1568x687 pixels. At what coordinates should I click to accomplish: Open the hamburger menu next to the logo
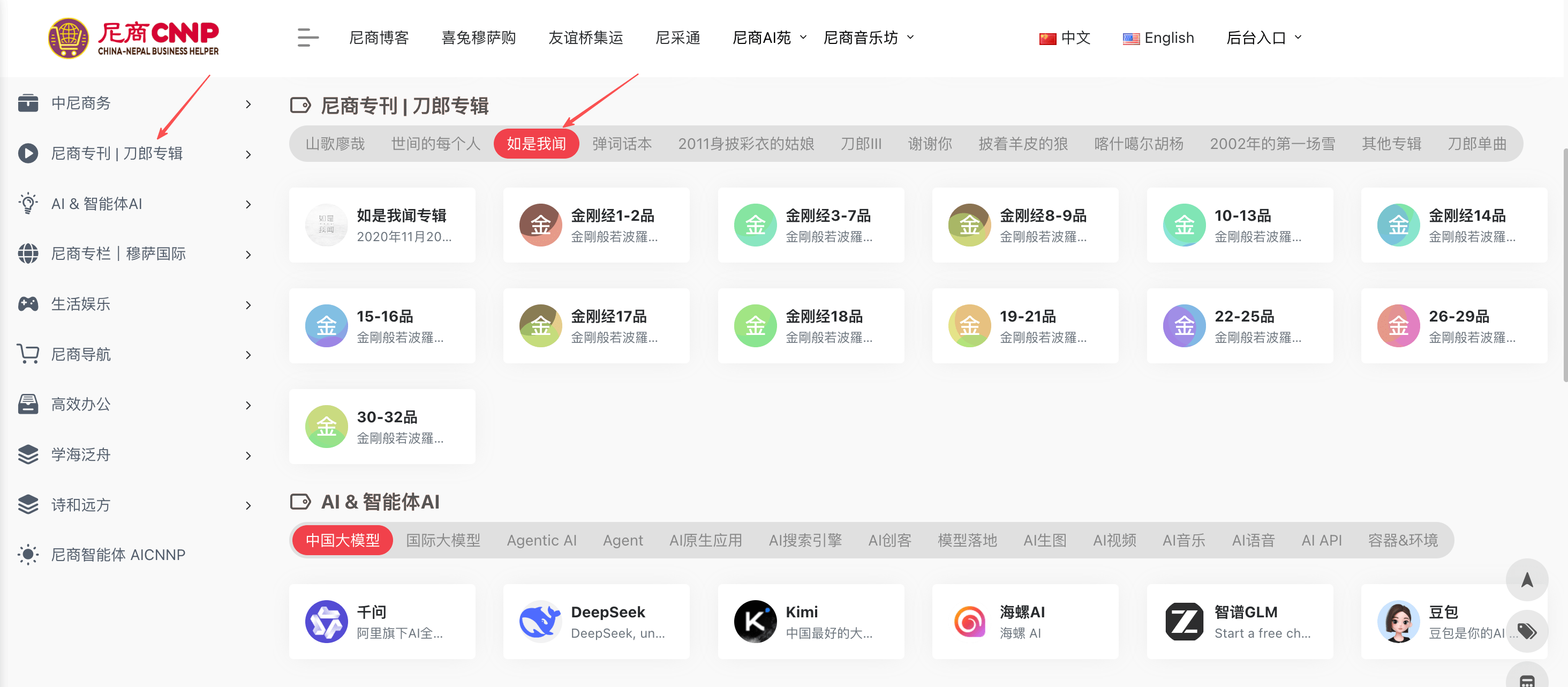pyautogui.click(x=308, y=38)
